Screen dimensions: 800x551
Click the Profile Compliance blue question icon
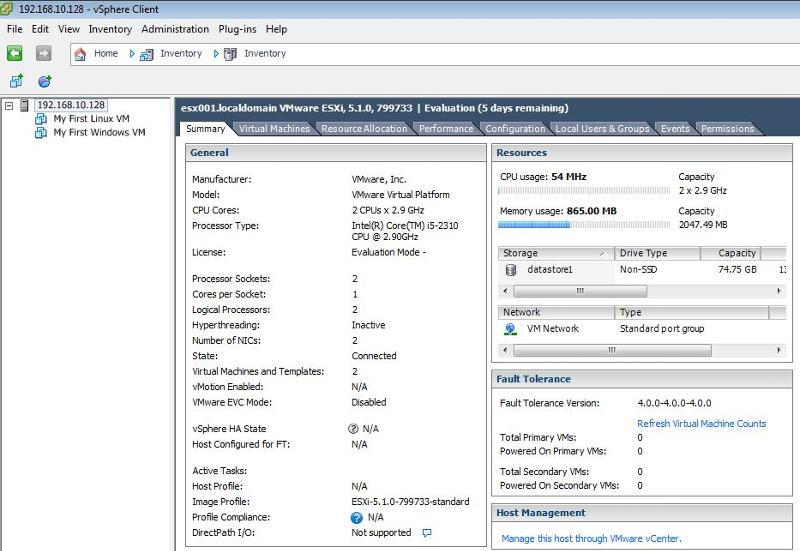(x=357, y=517)
